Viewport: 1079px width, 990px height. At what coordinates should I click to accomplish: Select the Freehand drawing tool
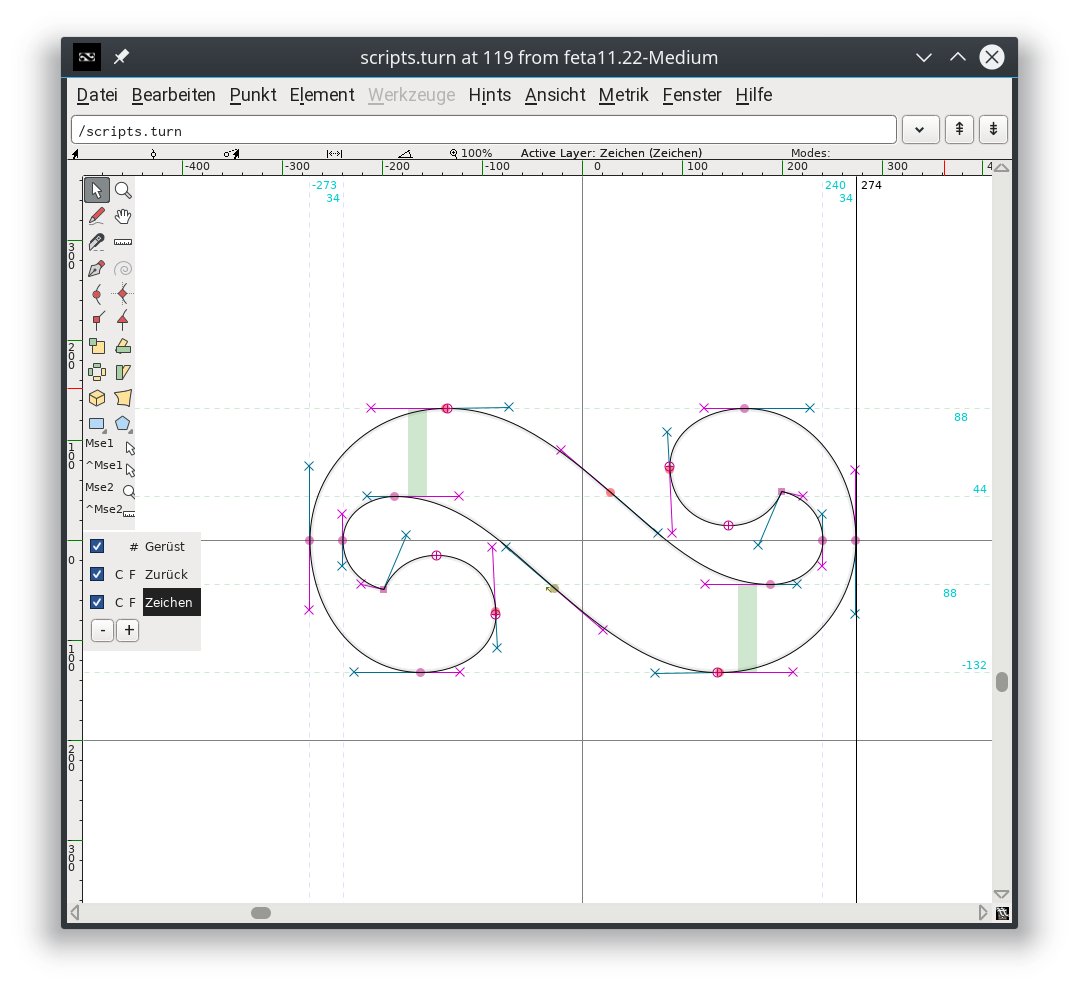pyautogui.click(x=96, y=216)
